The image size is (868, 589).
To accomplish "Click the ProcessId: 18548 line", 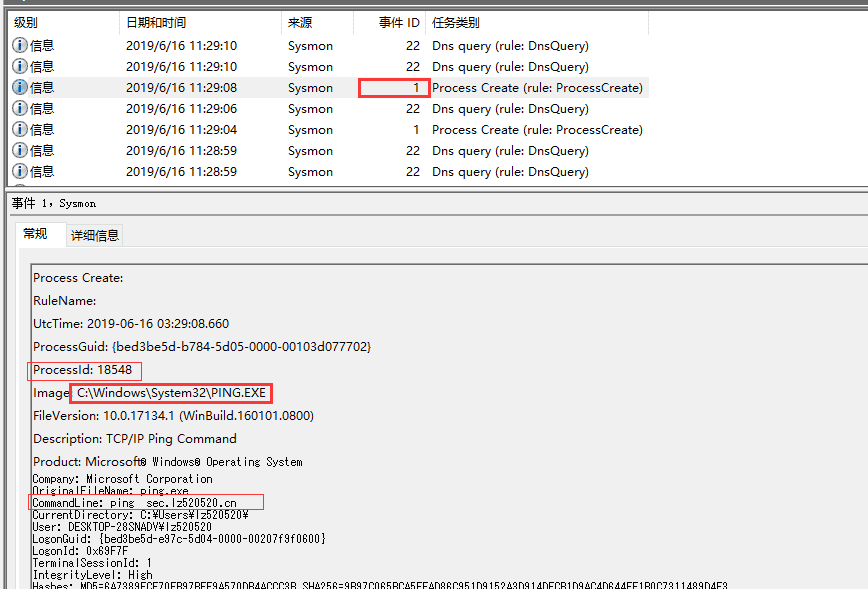I will [82, 370].
